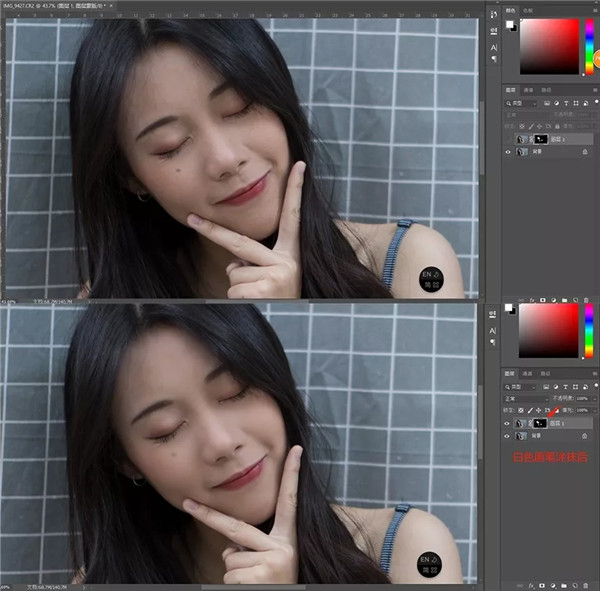The height and width of the screenshot is (591, 600).
Task: Open Character panel icon in upper Photoshop window
Action: [x=494, y=47]
